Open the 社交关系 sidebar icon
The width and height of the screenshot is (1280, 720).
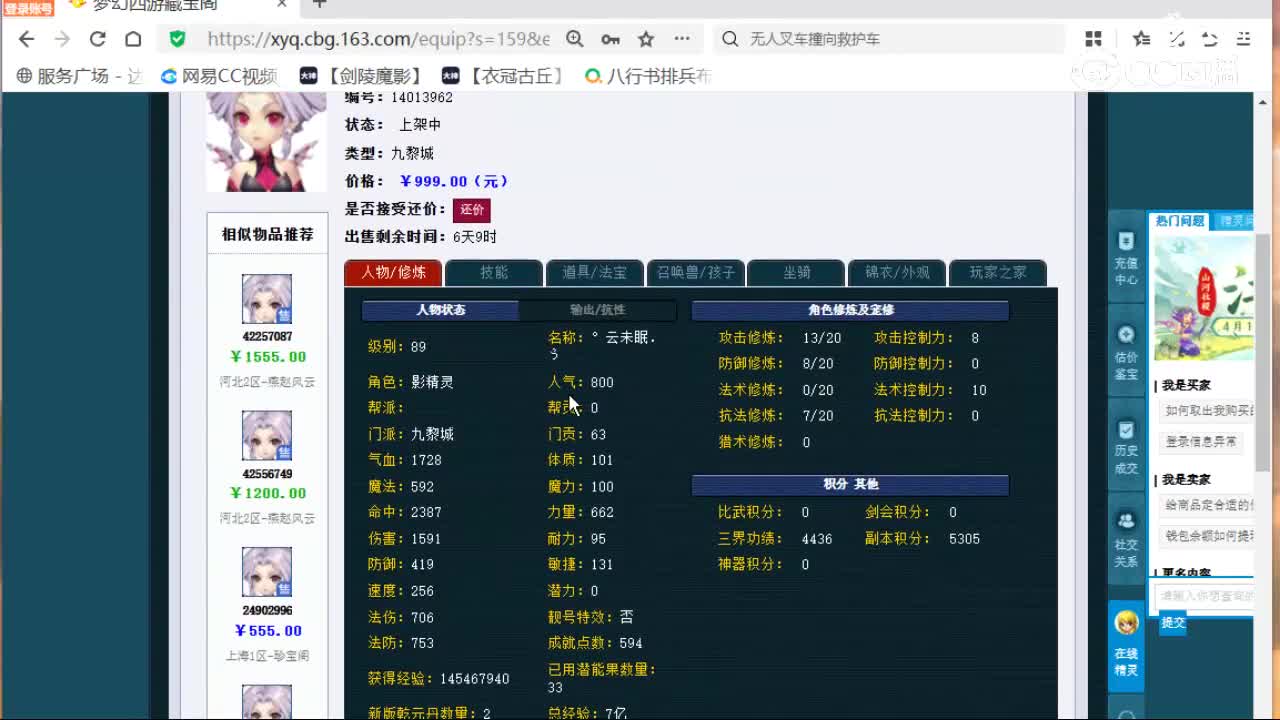(x=1126, y=540)
